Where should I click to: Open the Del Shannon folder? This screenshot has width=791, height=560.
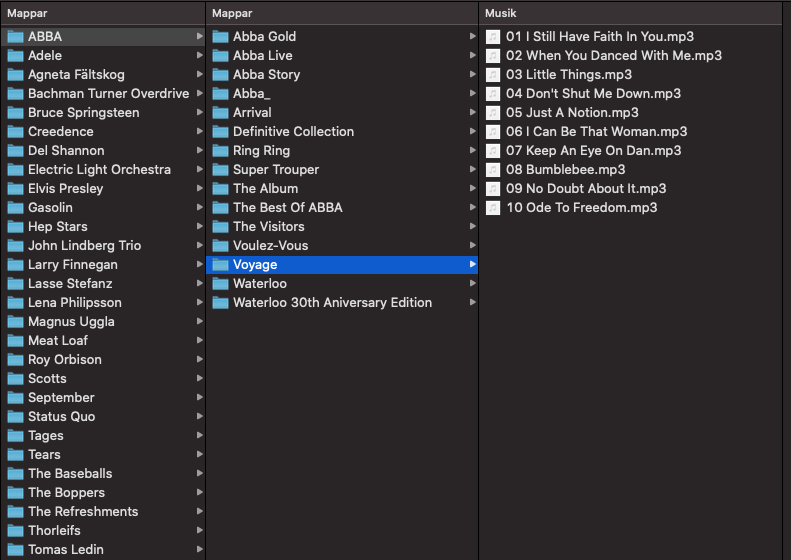click(103, 150)
